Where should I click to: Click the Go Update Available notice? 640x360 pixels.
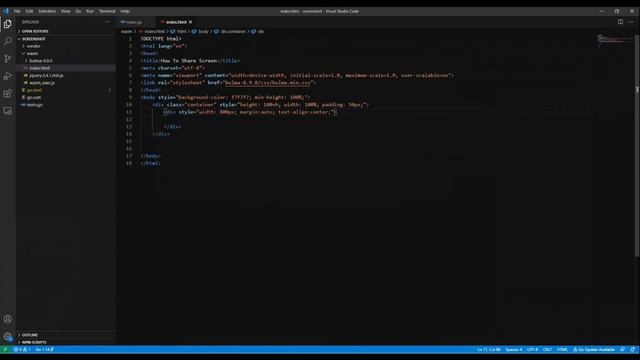(x=594, y=349)
